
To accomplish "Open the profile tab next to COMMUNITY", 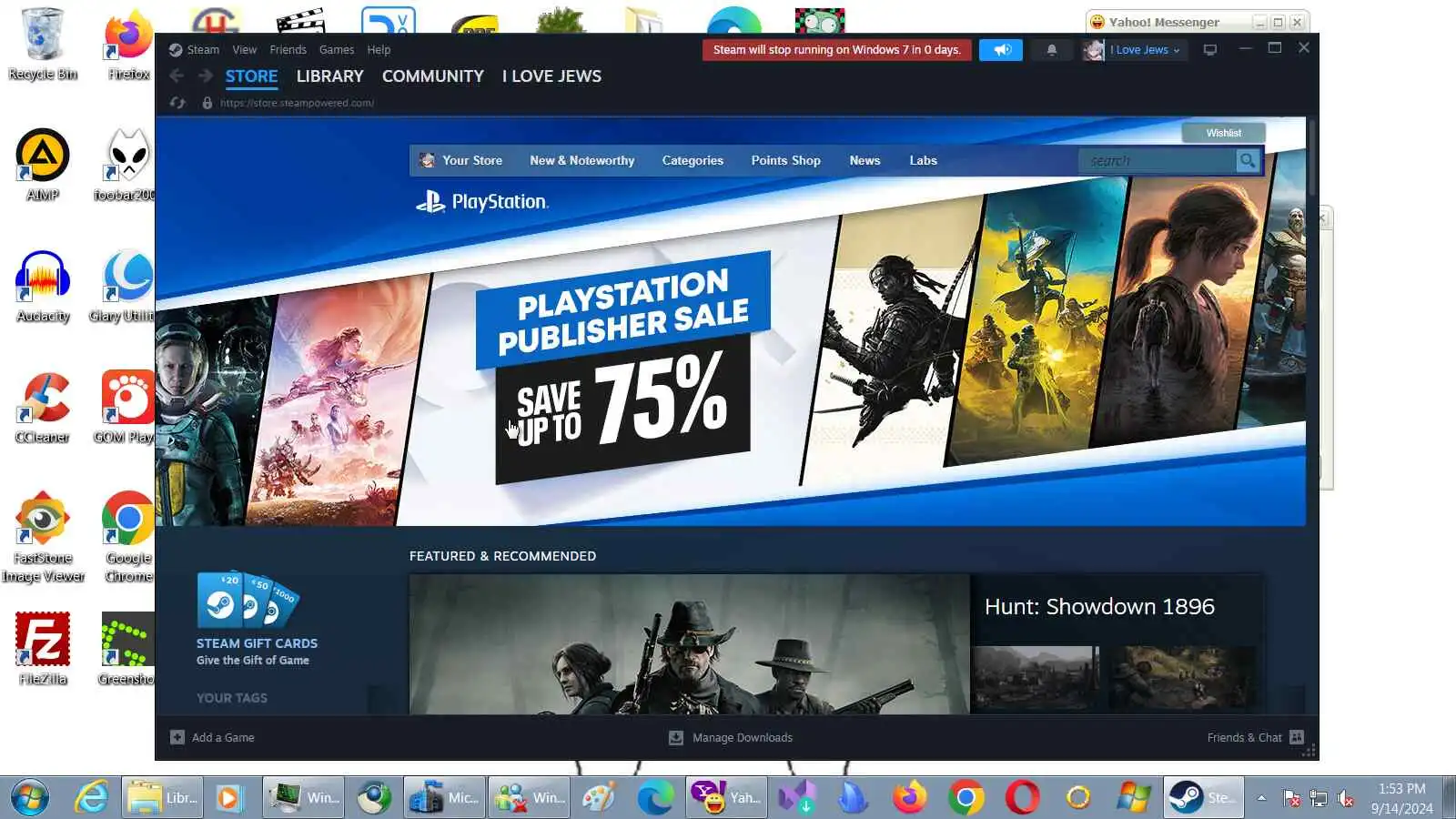I will (551, 76).
